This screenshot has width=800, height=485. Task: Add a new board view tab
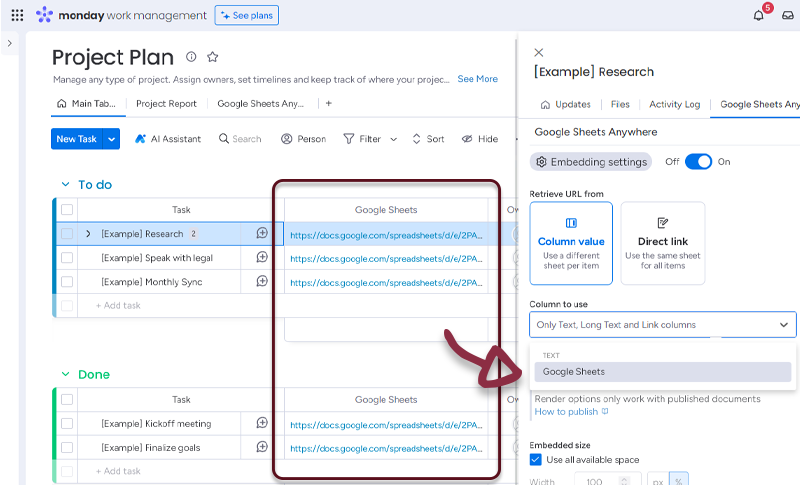(x=328, y=103)
